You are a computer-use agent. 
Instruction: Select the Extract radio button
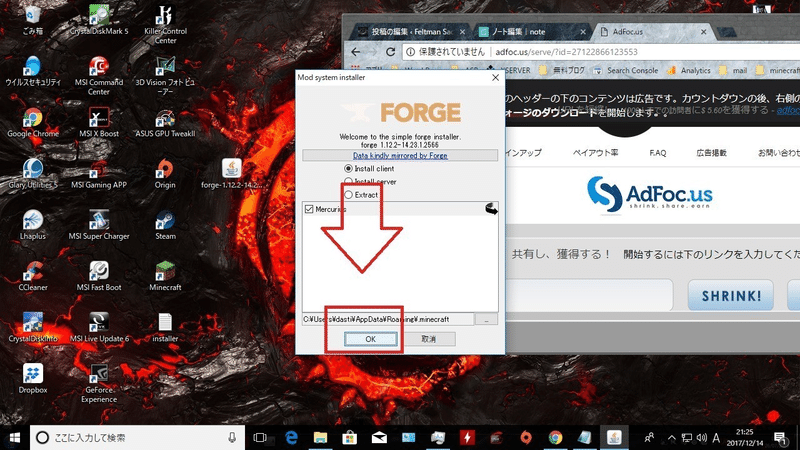point(348,195)
